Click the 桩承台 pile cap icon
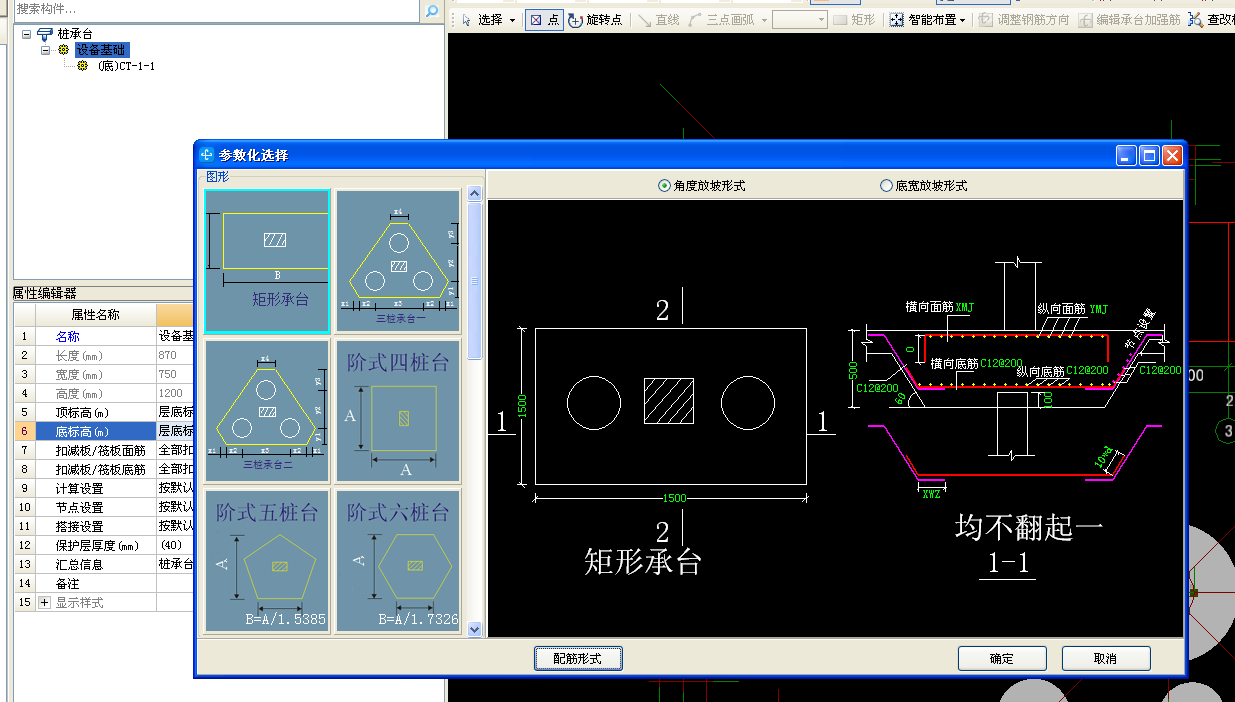 (x=45, y=34)
